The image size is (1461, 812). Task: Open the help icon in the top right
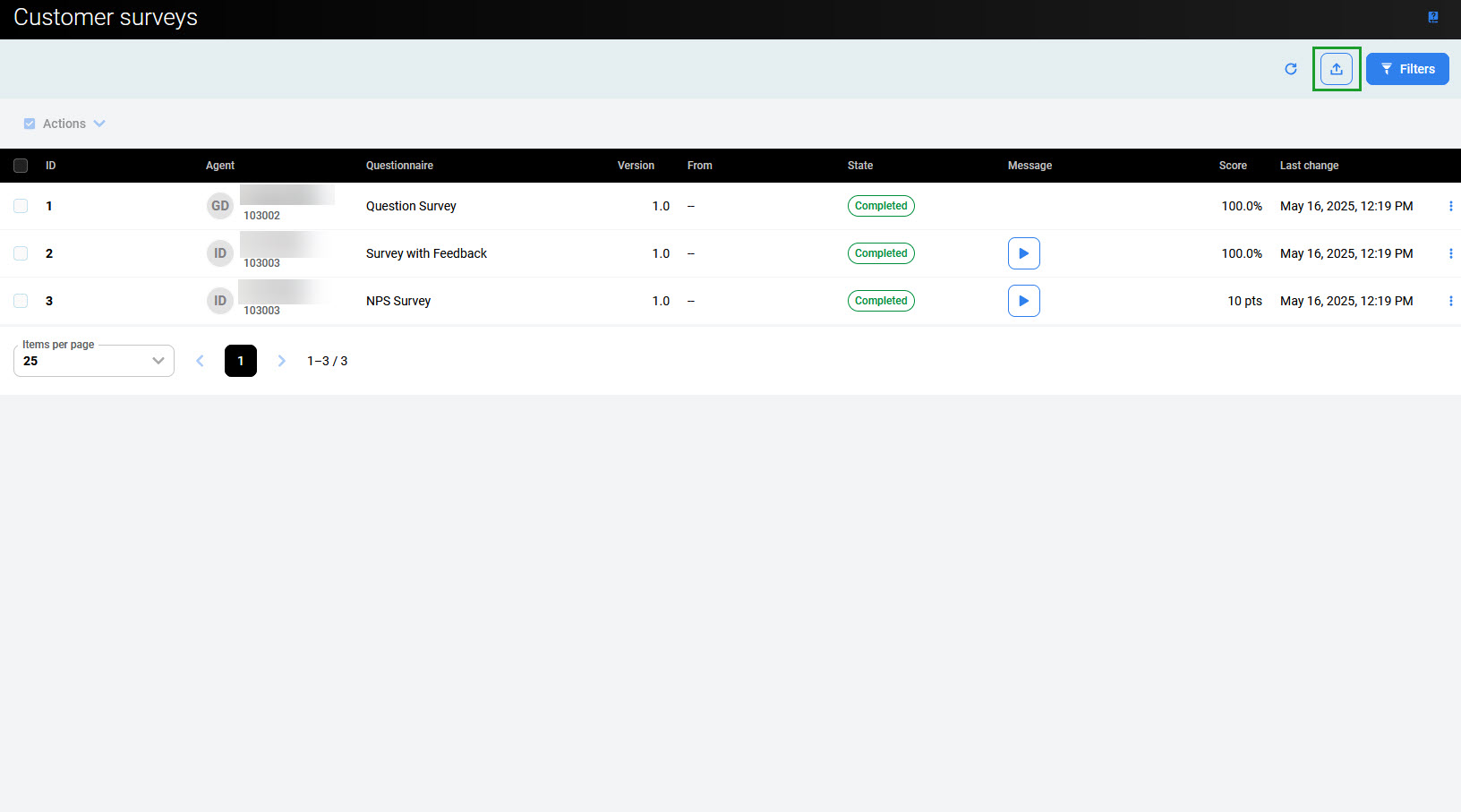[1432, 17]
